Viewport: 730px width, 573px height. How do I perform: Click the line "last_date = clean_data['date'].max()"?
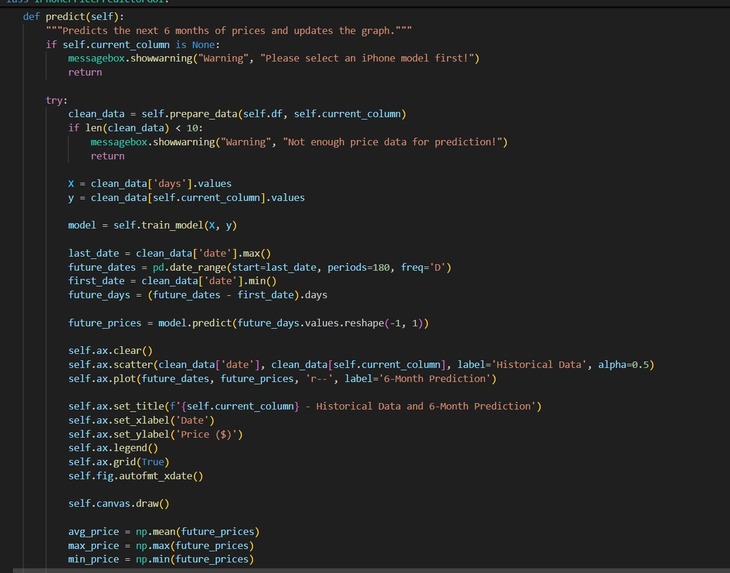[x=169, y=253]
